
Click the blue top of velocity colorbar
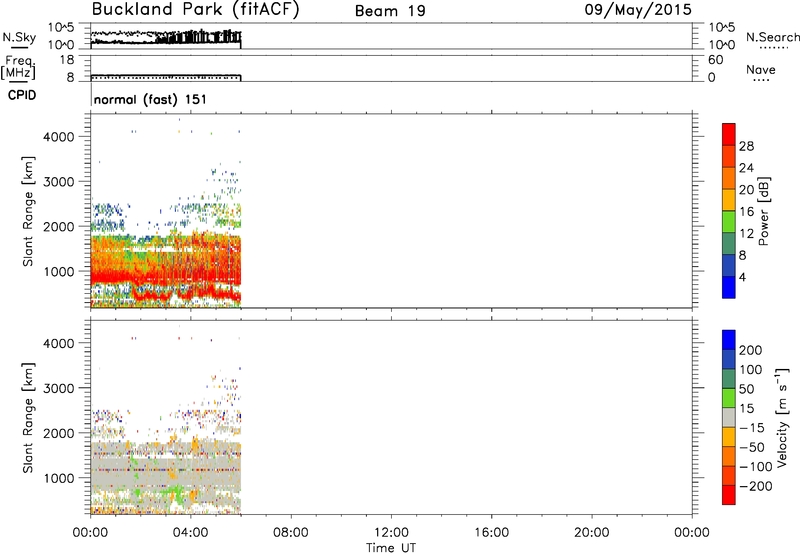click(729, 340)
